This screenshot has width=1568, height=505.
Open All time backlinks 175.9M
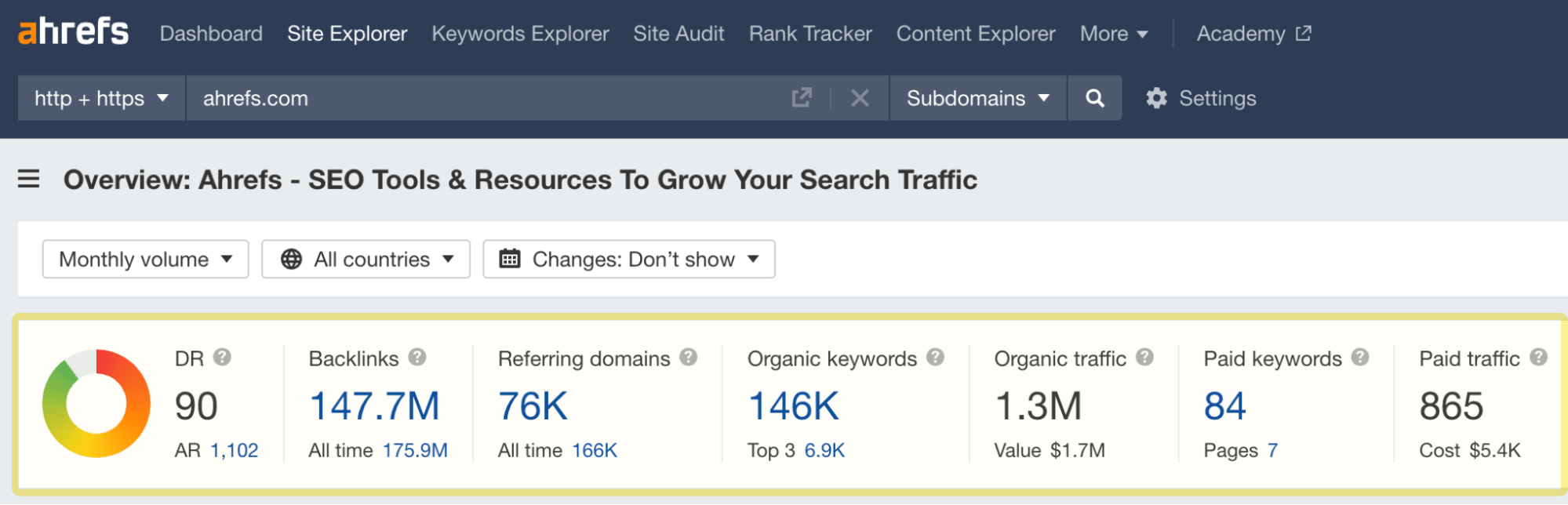click(x=415, y=451)
